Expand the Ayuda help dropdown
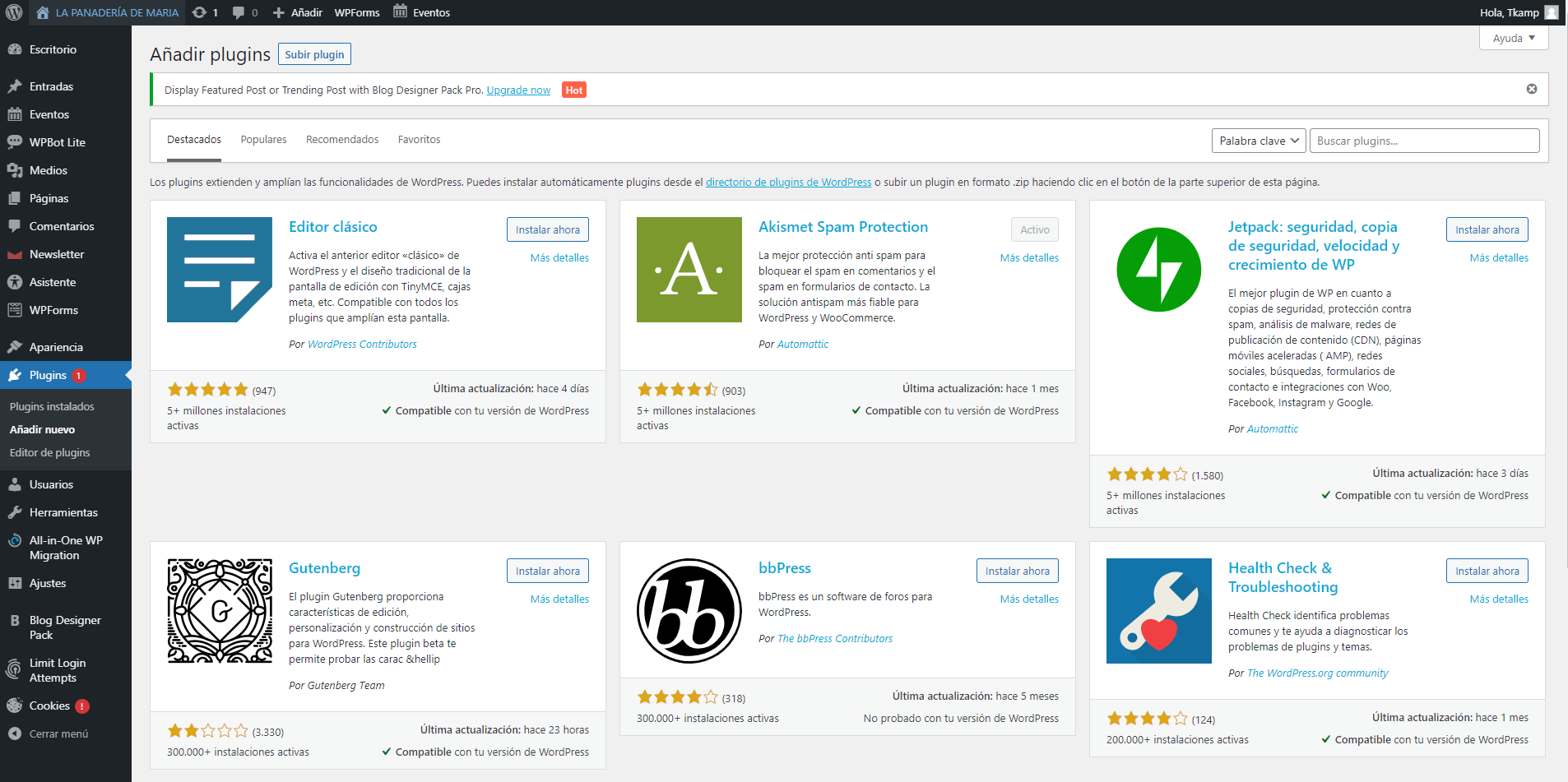The width and height of the screenshot is (1568, 782). click(x=1513, y=38)
